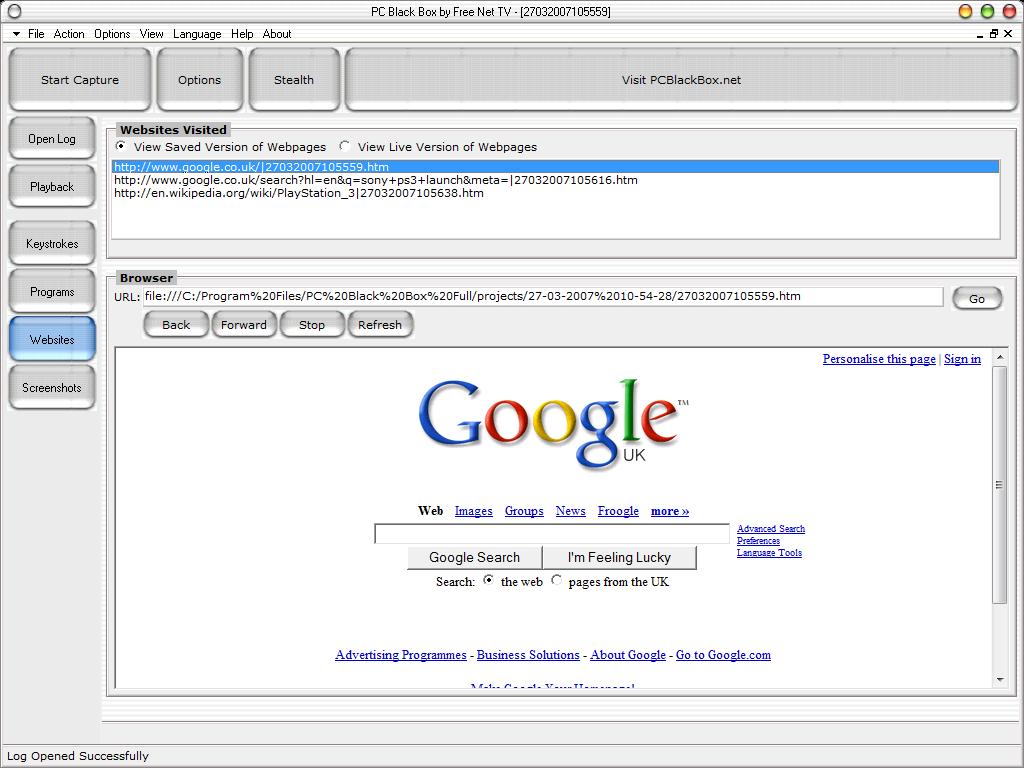Open the News link
Image resolution: width=1024 pixels, height=768 pixels.
click(x=570, y=511)
